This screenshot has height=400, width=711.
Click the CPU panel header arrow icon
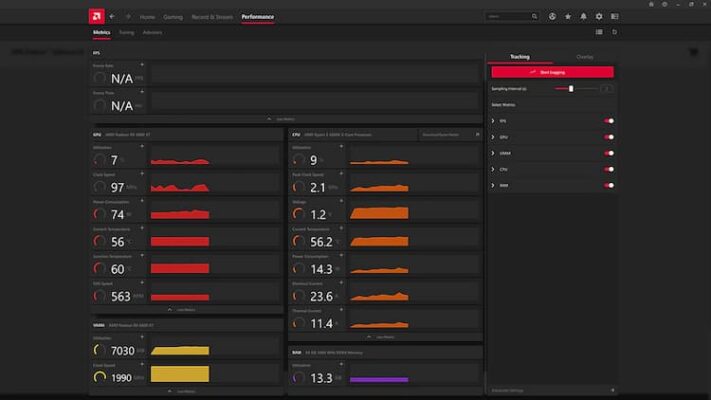[477, 135]
